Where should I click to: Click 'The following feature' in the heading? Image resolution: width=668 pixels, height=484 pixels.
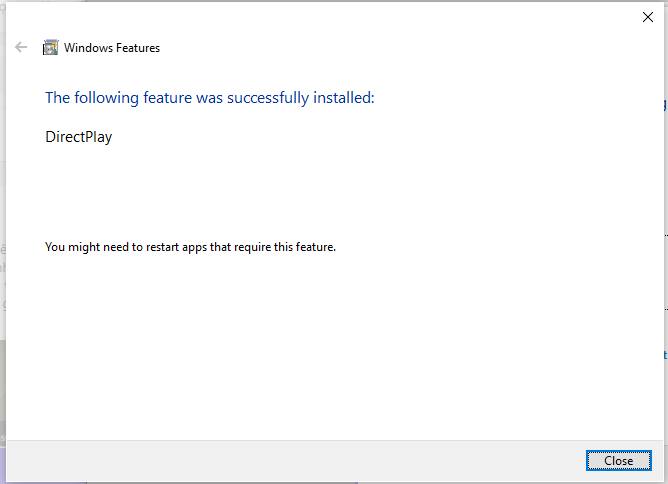coord(118,98)
